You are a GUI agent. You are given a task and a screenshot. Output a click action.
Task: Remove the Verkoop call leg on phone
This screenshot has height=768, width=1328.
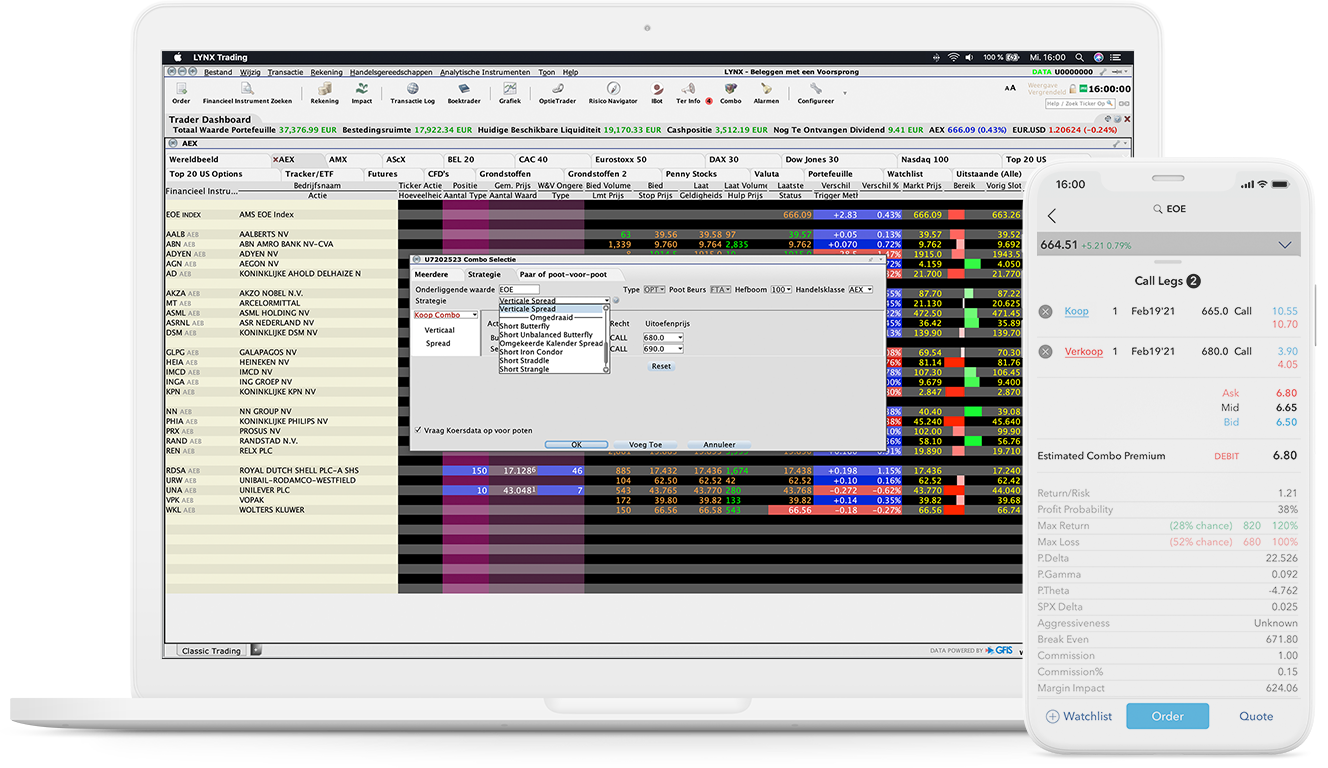click(1046, 352)
